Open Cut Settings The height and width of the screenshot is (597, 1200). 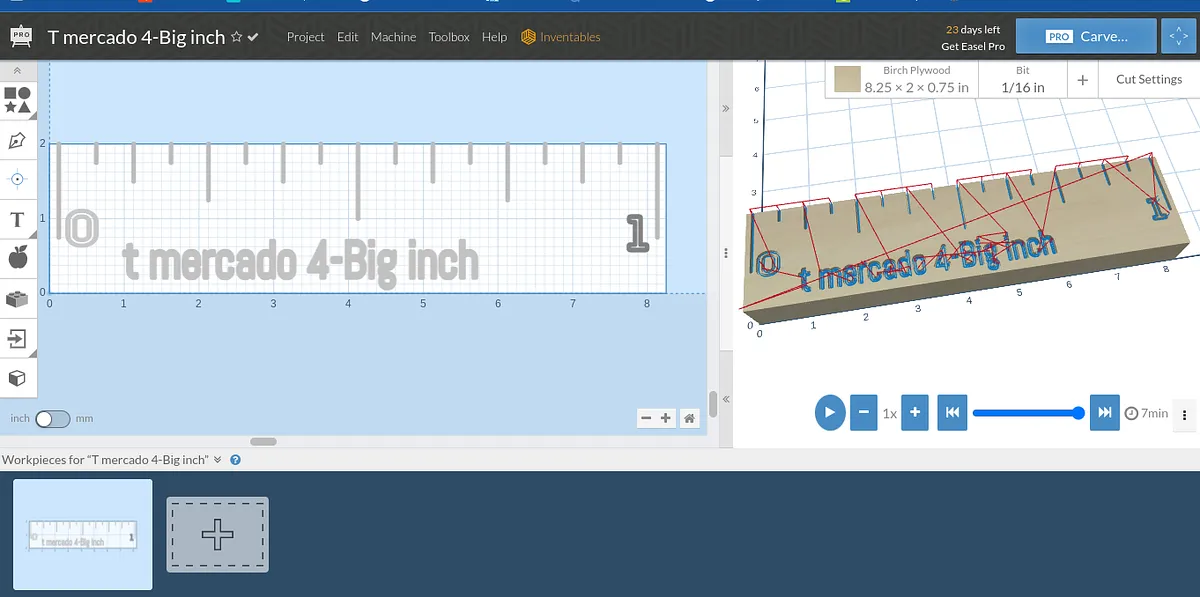tap(1148, 80)
